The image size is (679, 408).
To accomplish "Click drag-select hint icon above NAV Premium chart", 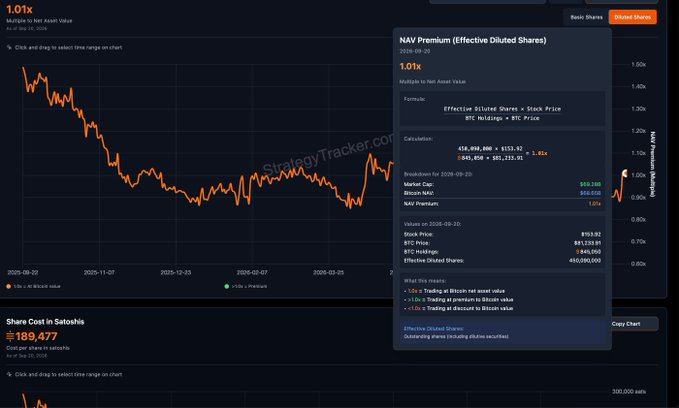I will coord(9,47).
